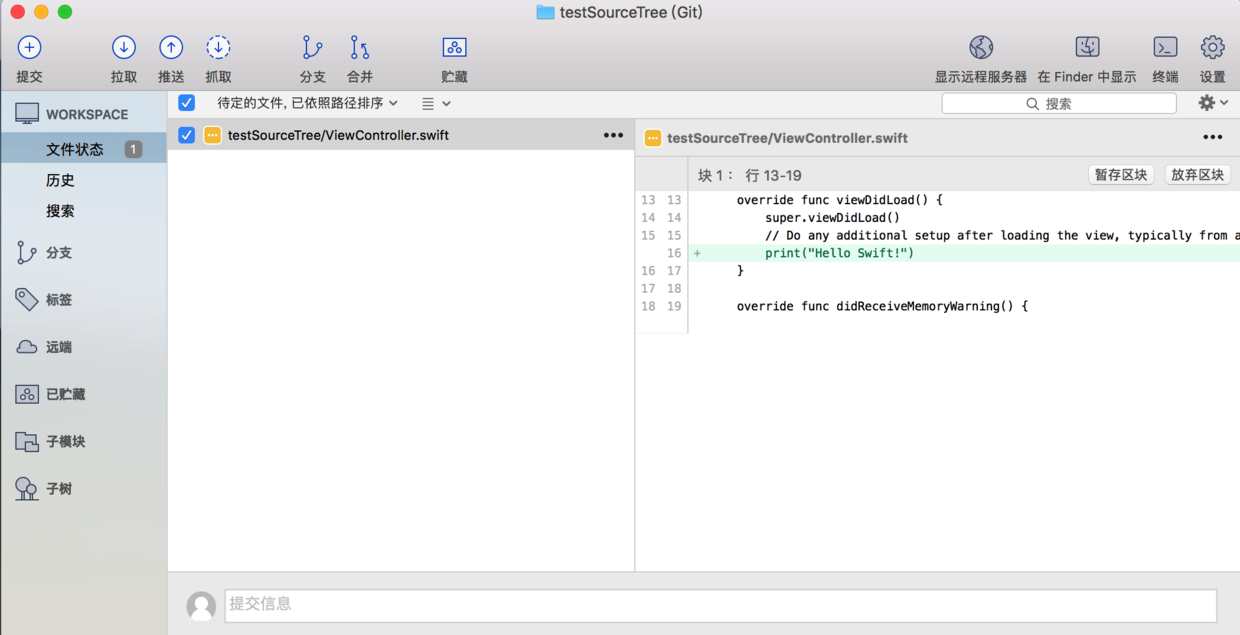Open 显示远程服务器 globe icon
1240x635 pixels.
tap(981, 47)
